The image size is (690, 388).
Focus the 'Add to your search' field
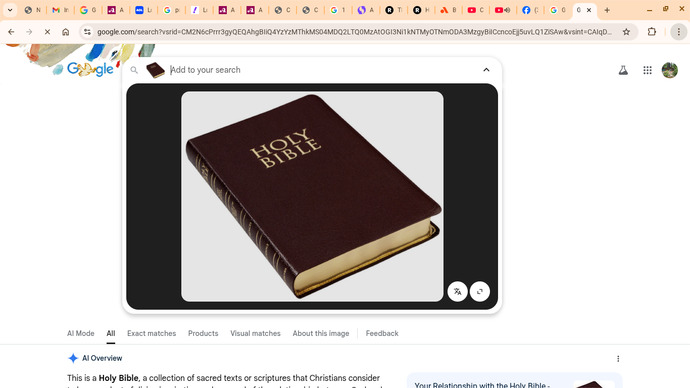point(323,70)
